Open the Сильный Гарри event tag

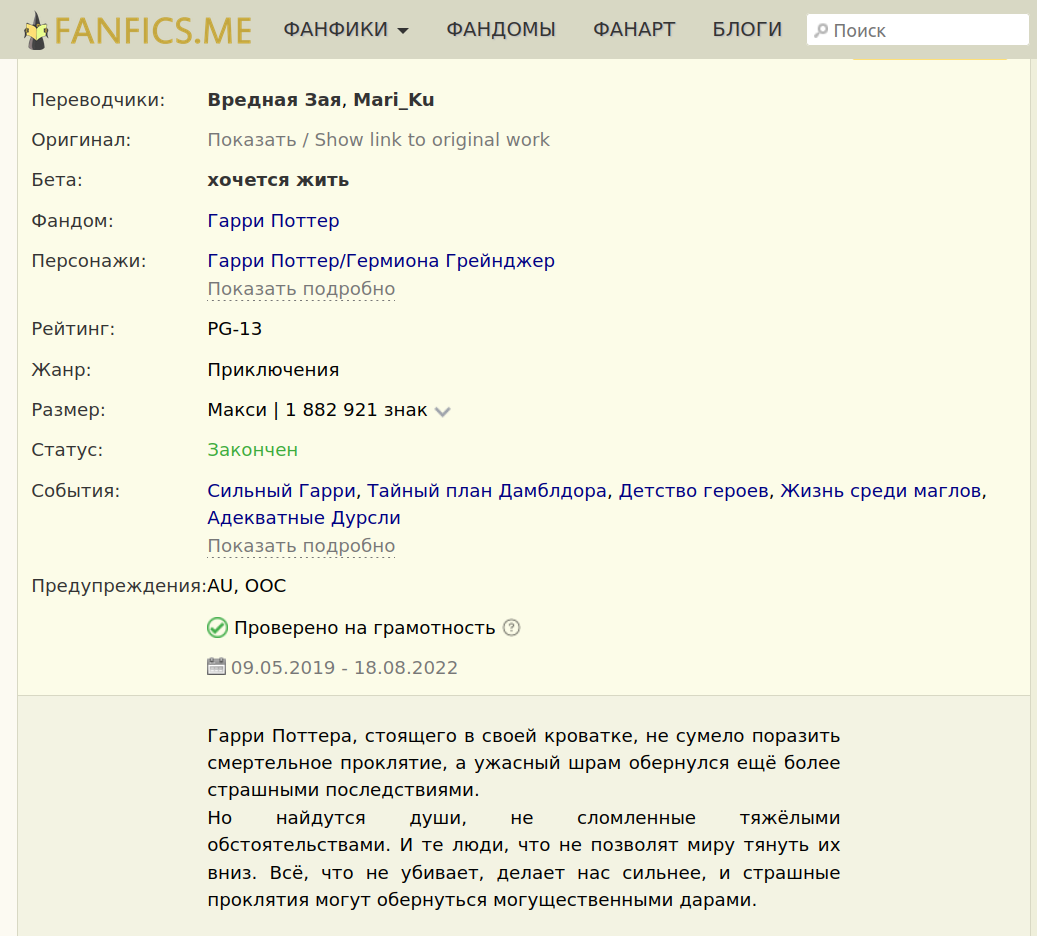(x=282, y=491)
